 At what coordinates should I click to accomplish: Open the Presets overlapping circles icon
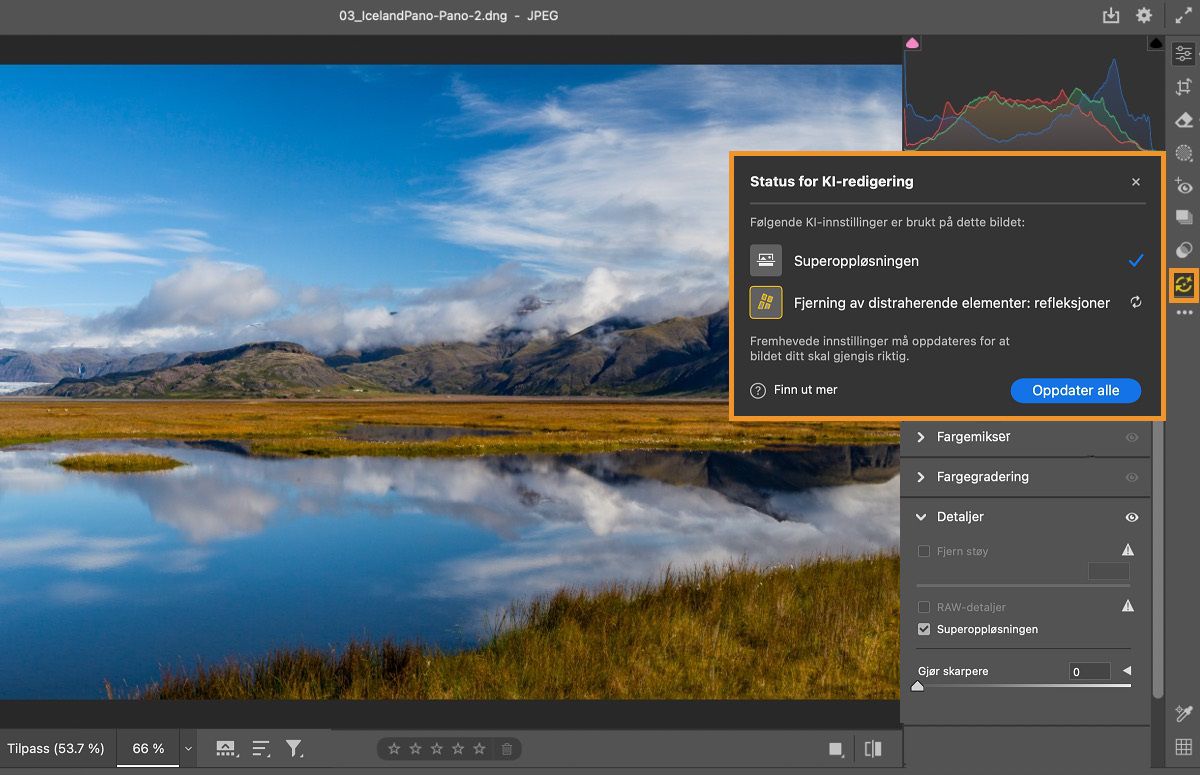[1183, 250]
